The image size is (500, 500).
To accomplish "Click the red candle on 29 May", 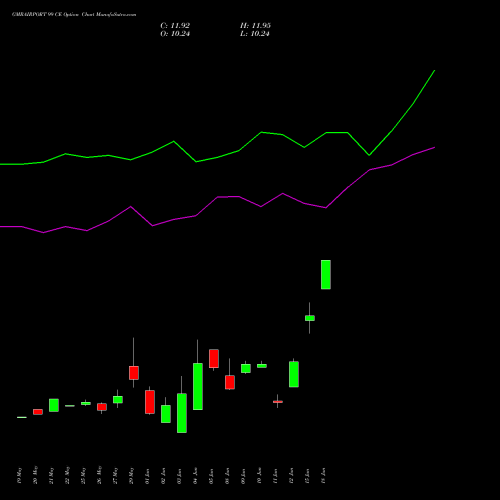I will 134,373.
